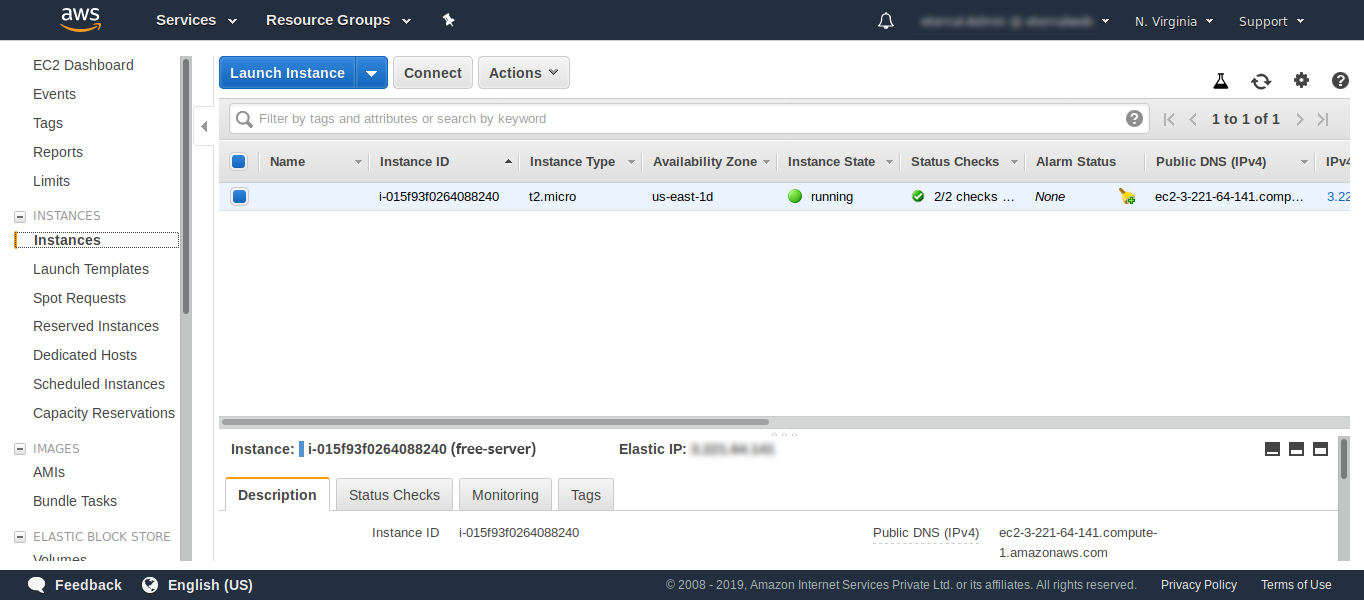Open the Launch Instance dropdown arrow
The height and width of the screenshot is (600, 1364).
click(372, 73)
